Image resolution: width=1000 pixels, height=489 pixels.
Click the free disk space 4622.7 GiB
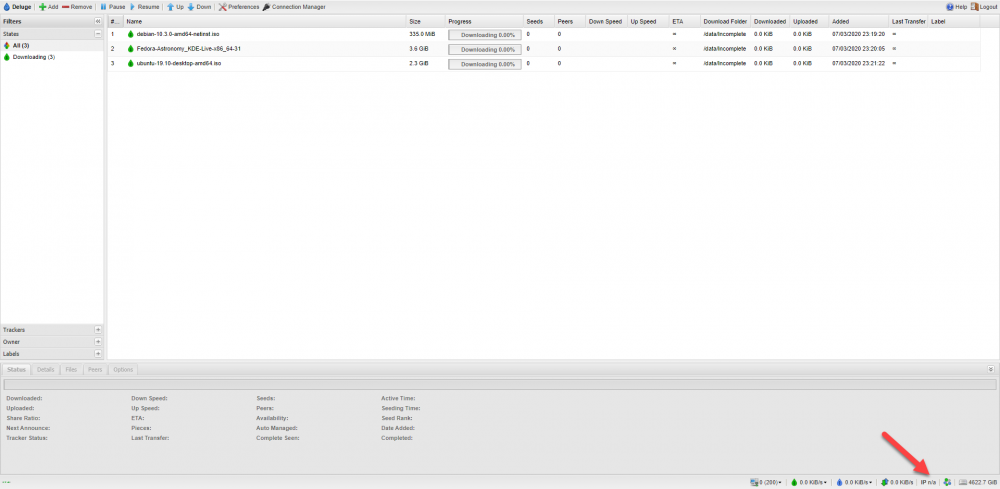(x=978, y=482)
